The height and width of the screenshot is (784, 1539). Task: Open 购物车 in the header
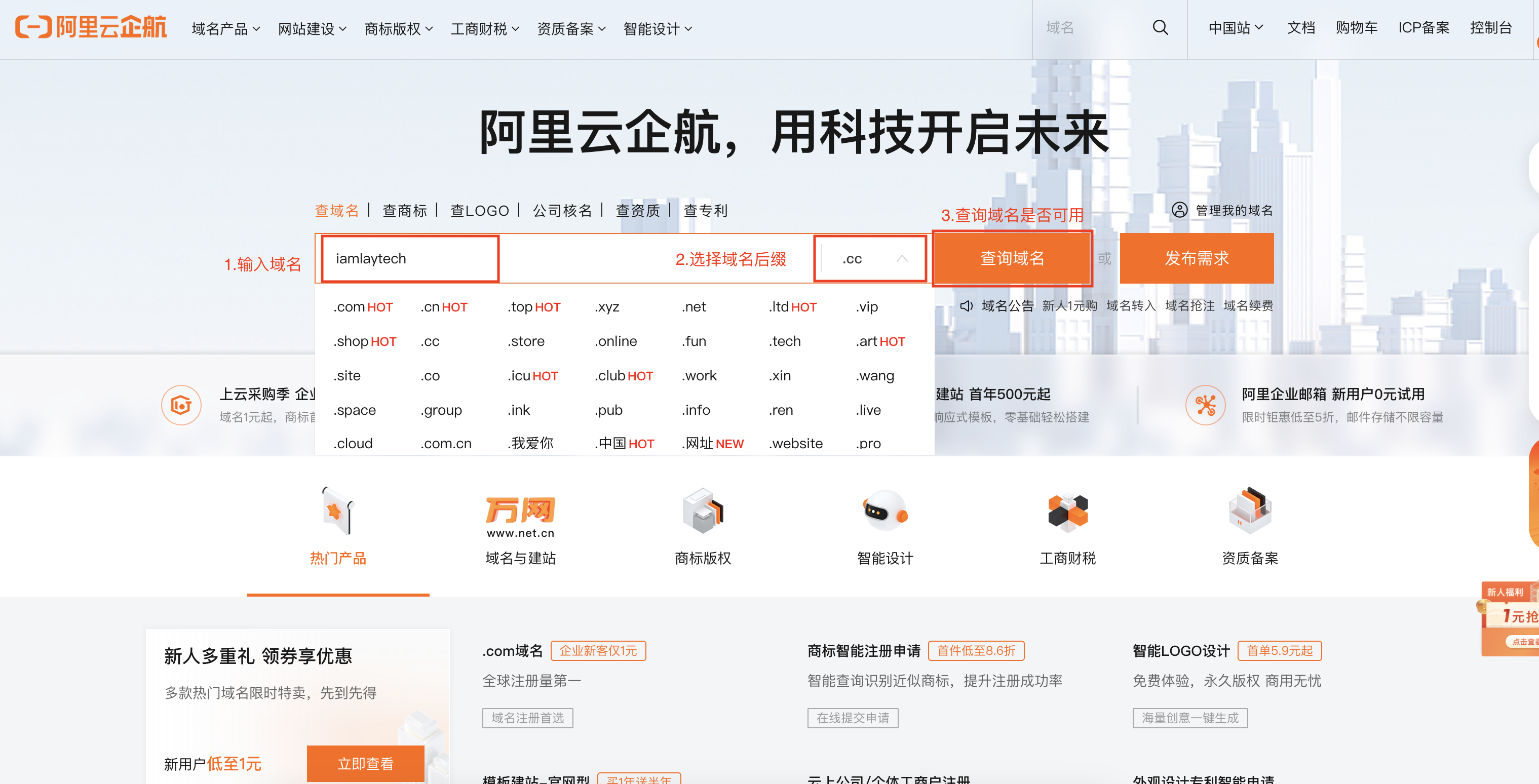[x=1356, y=27]
